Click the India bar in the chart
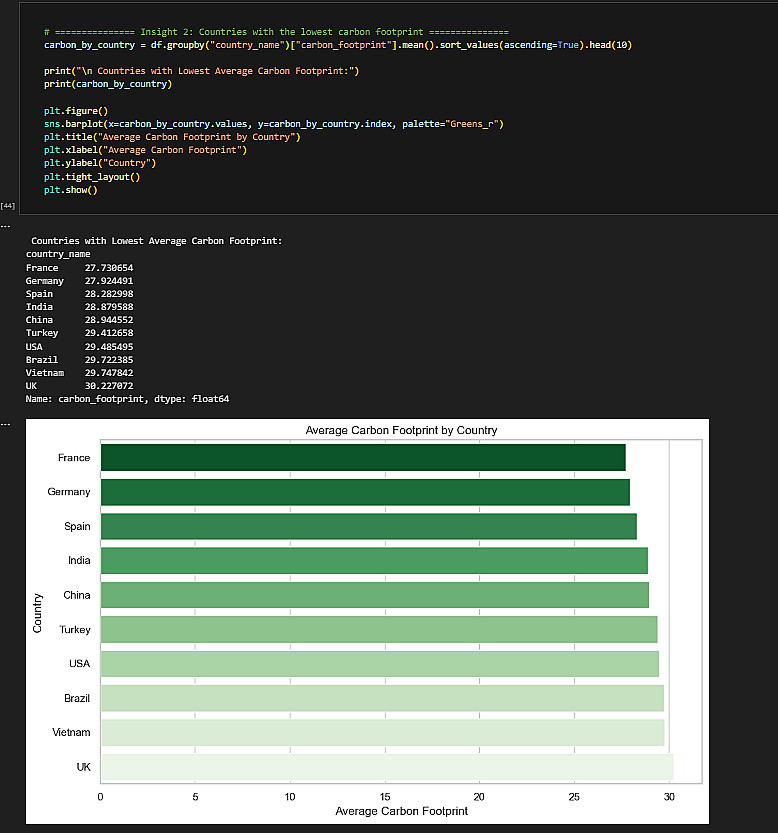 tap(374, 561)
